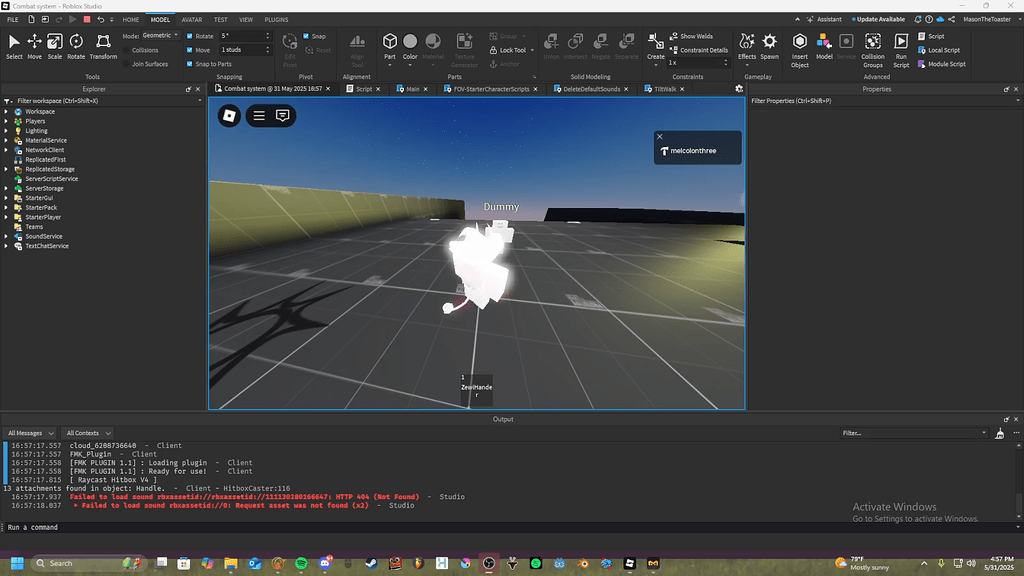Switch to the DeleteDefaultSounds tab
This screenshot has height=576, width=1024.
tap(590, 89)
